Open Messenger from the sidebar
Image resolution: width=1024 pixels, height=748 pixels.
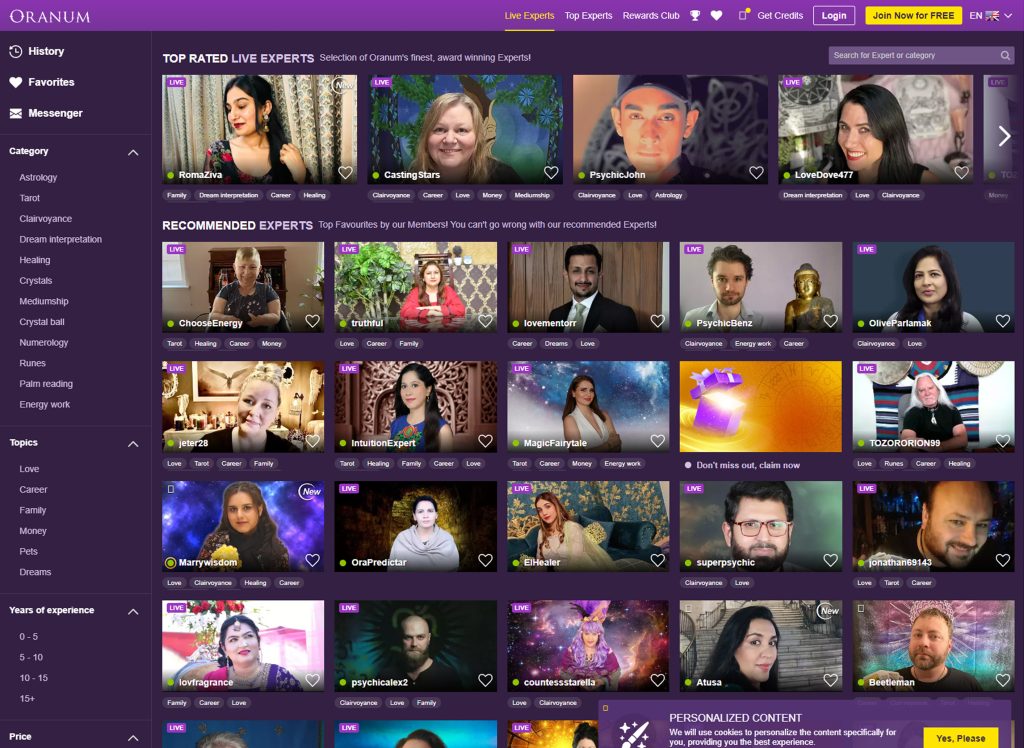pyautogui.click(x=55, y=113)
